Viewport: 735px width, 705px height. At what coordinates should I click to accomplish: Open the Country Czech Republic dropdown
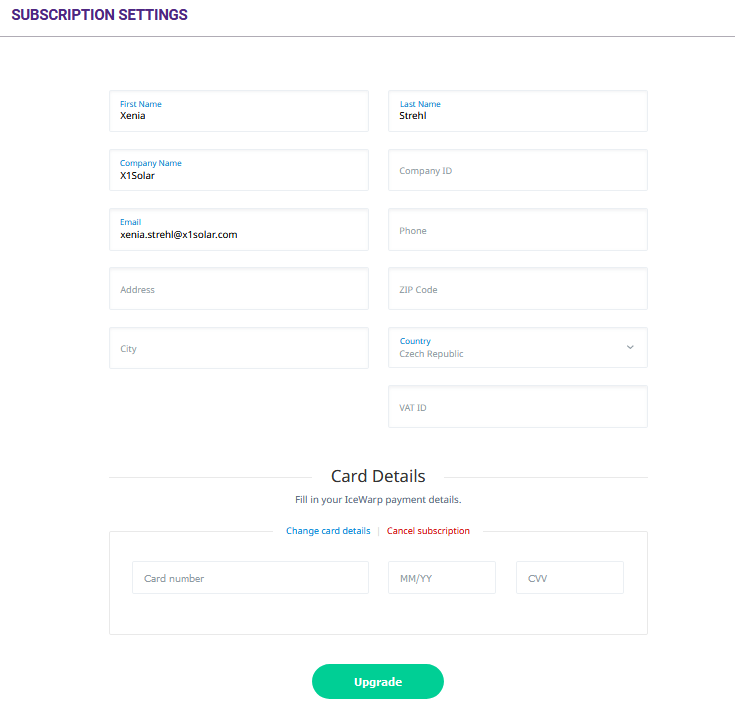tap(518, 348)
